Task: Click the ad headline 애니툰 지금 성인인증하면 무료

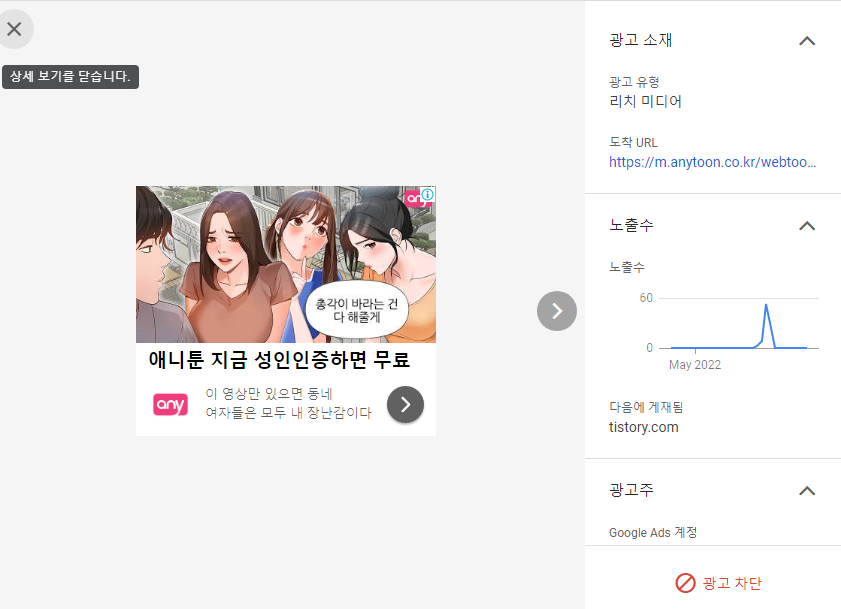Action: [279, 360]
